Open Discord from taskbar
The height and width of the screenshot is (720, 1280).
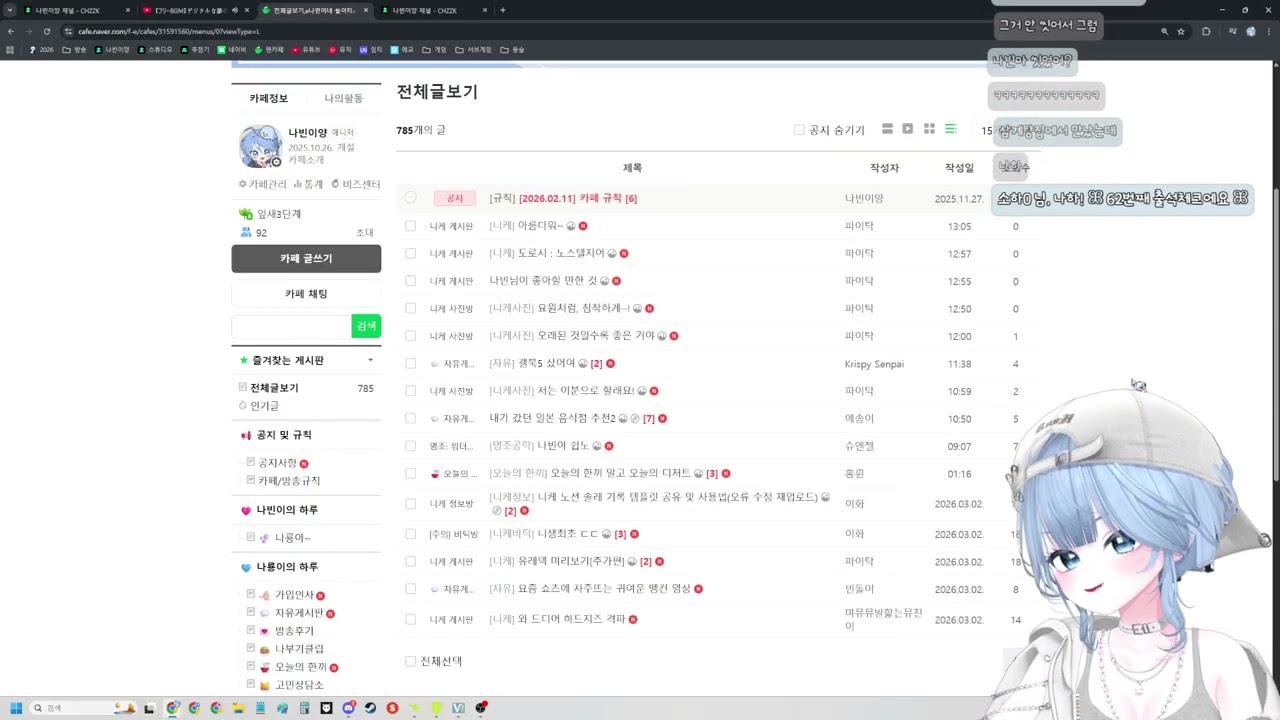[x=348, y=708]
